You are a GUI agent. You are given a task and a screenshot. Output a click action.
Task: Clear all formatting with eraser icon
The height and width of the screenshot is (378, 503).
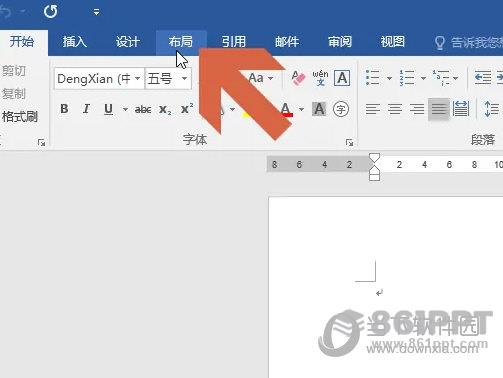point(298,78)
